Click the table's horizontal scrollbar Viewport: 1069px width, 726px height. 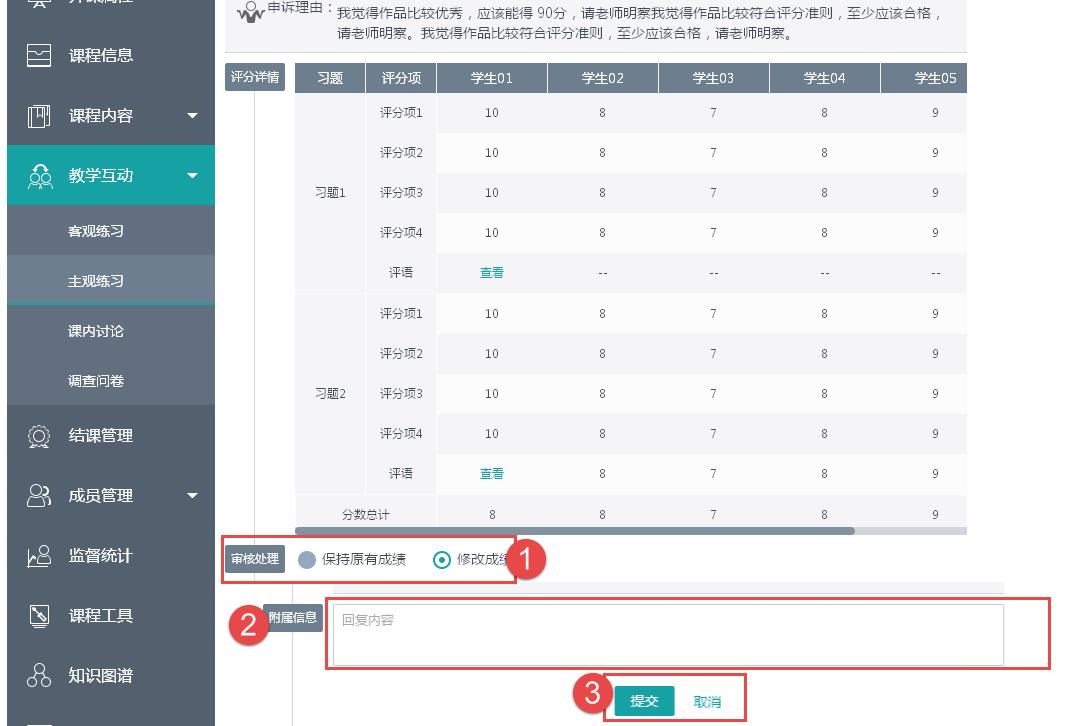point(575,531)
